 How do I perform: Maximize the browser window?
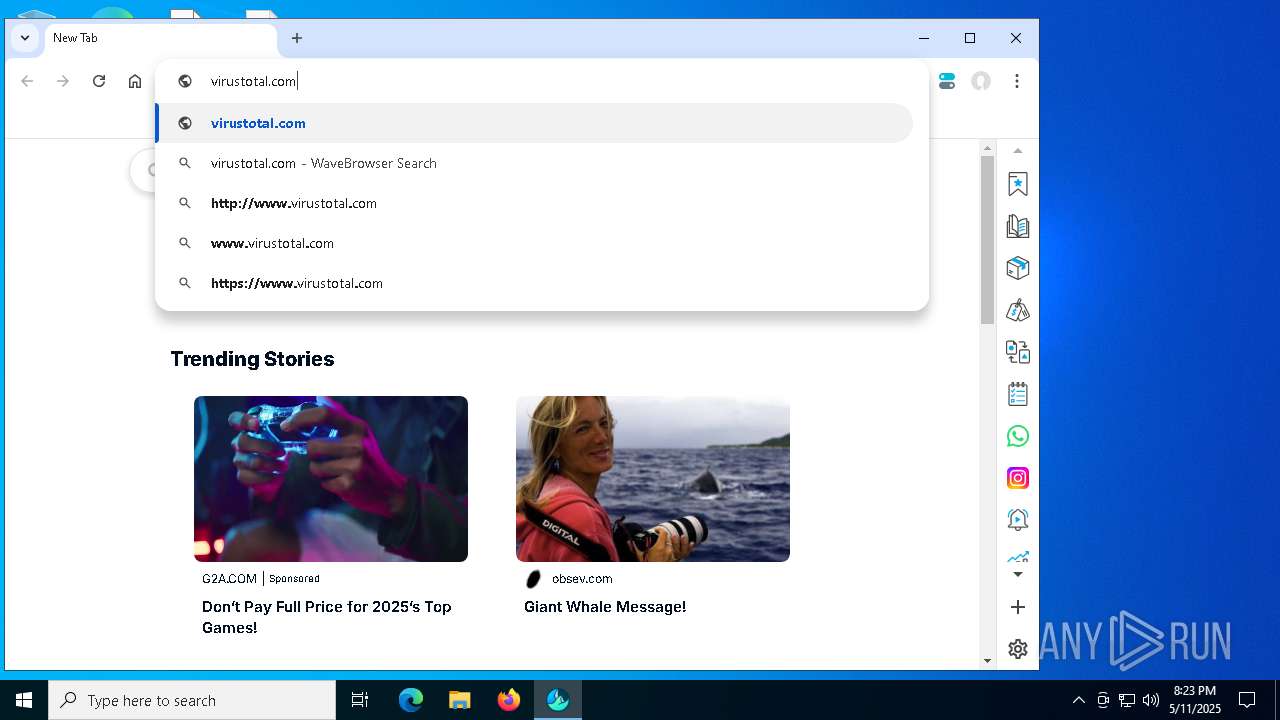970,38
